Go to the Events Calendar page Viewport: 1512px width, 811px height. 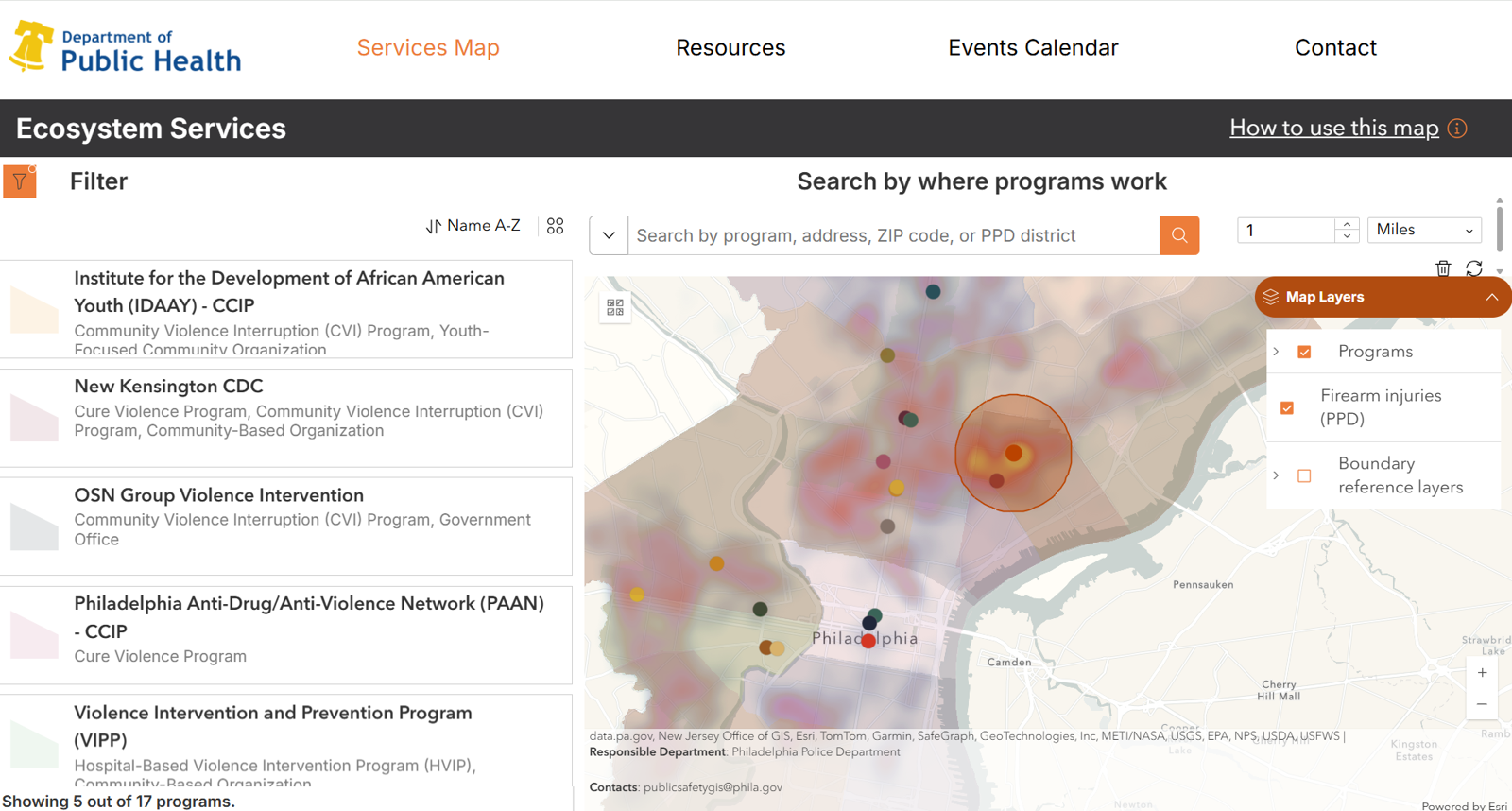[1033, 47]
